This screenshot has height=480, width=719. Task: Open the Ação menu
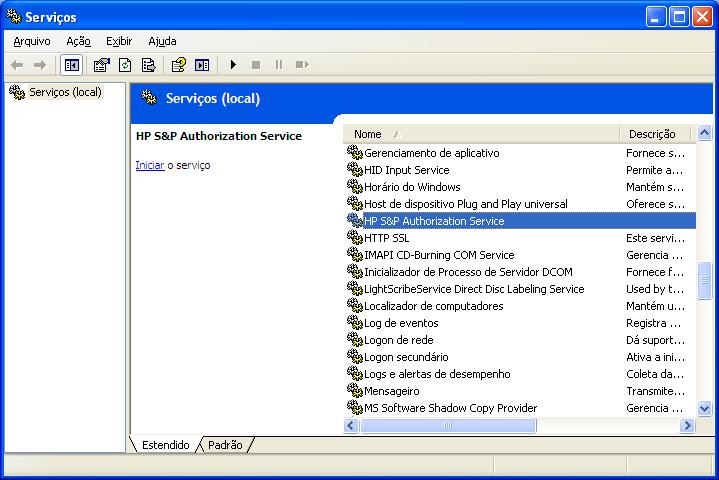coord(78,41)
